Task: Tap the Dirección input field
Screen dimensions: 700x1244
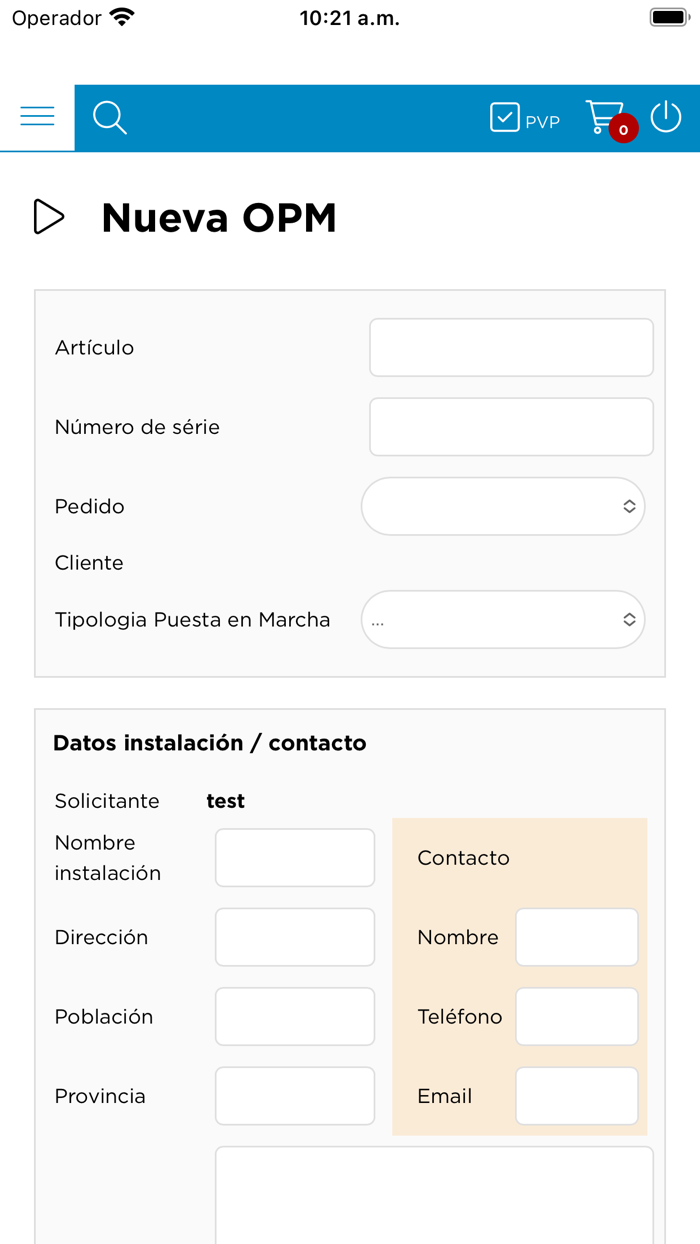Action: pos(295,937)
